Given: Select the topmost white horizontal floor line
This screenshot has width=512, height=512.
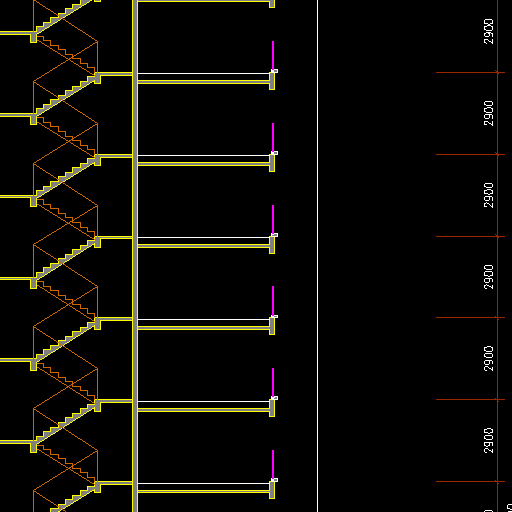Looking at the screenshot, I should click(x=204, y=73).
